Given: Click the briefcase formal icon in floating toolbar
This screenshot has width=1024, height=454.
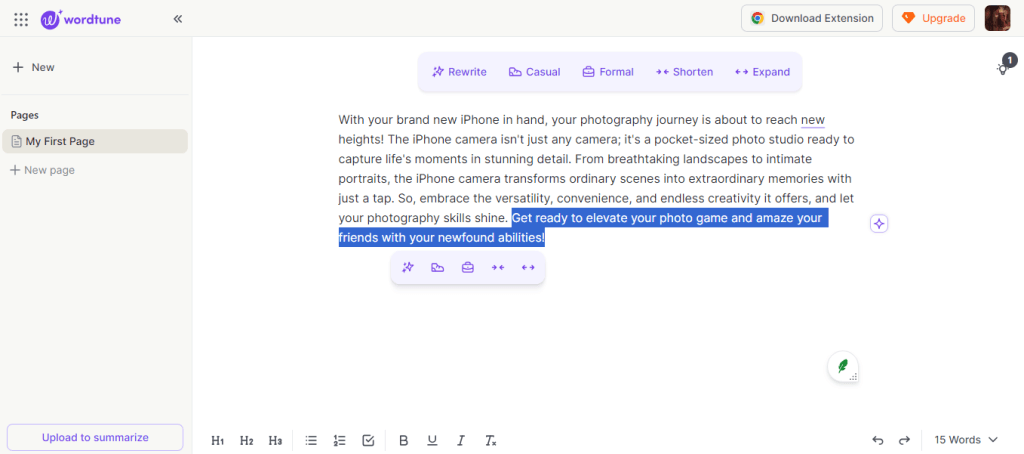Looking at the screenshot, I should [467, 267].
